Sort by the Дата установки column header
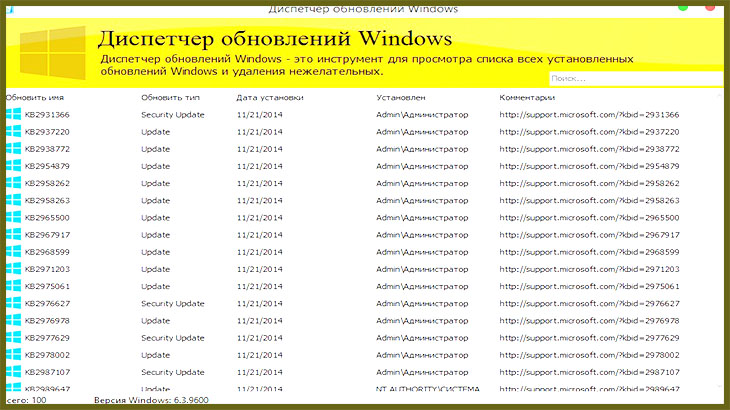Image resolution: width=730 pixels, height=410 pixels. (270, 98)
